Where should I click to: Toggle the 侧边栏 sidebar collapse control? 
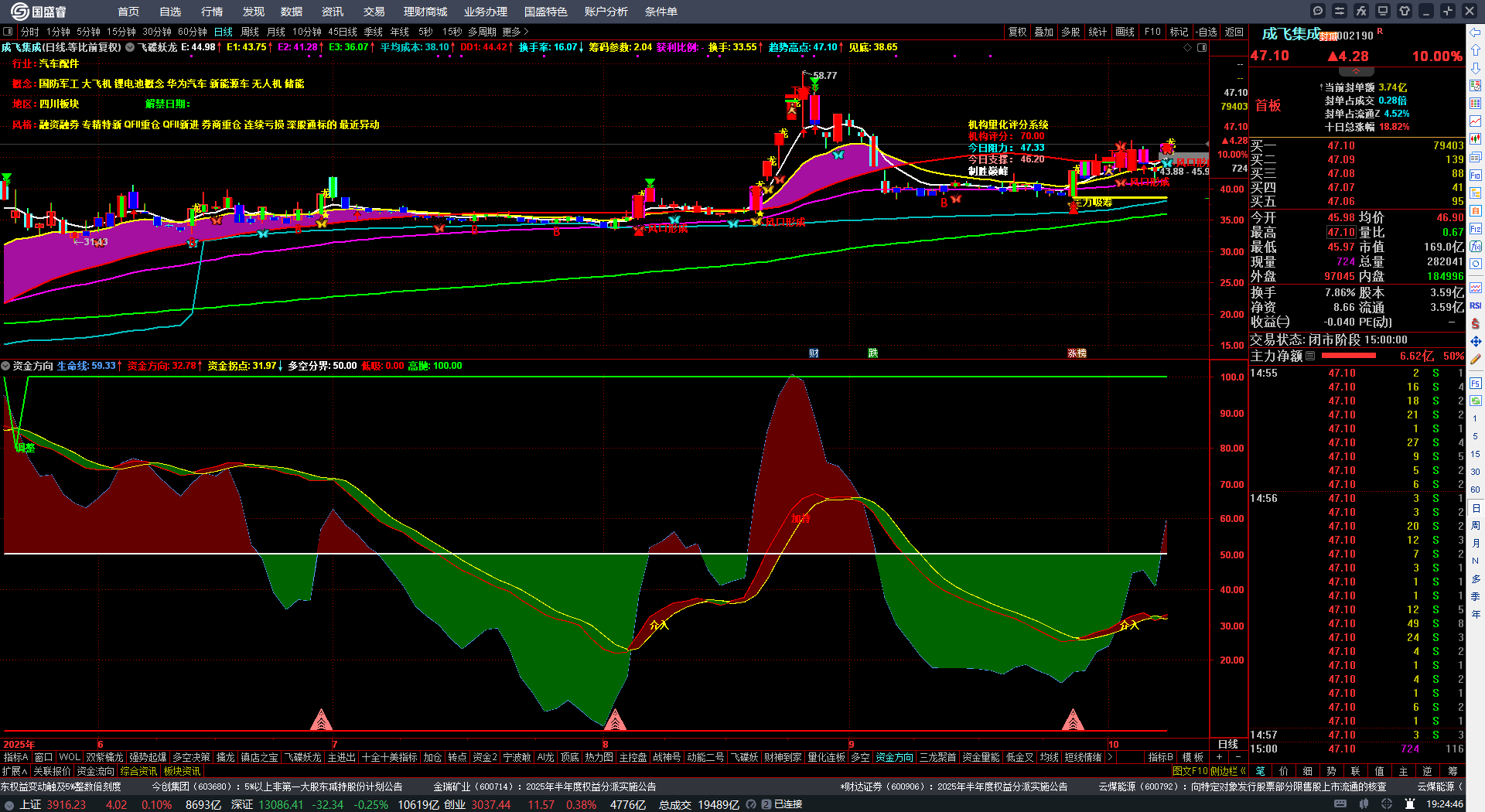(1228, 771)
